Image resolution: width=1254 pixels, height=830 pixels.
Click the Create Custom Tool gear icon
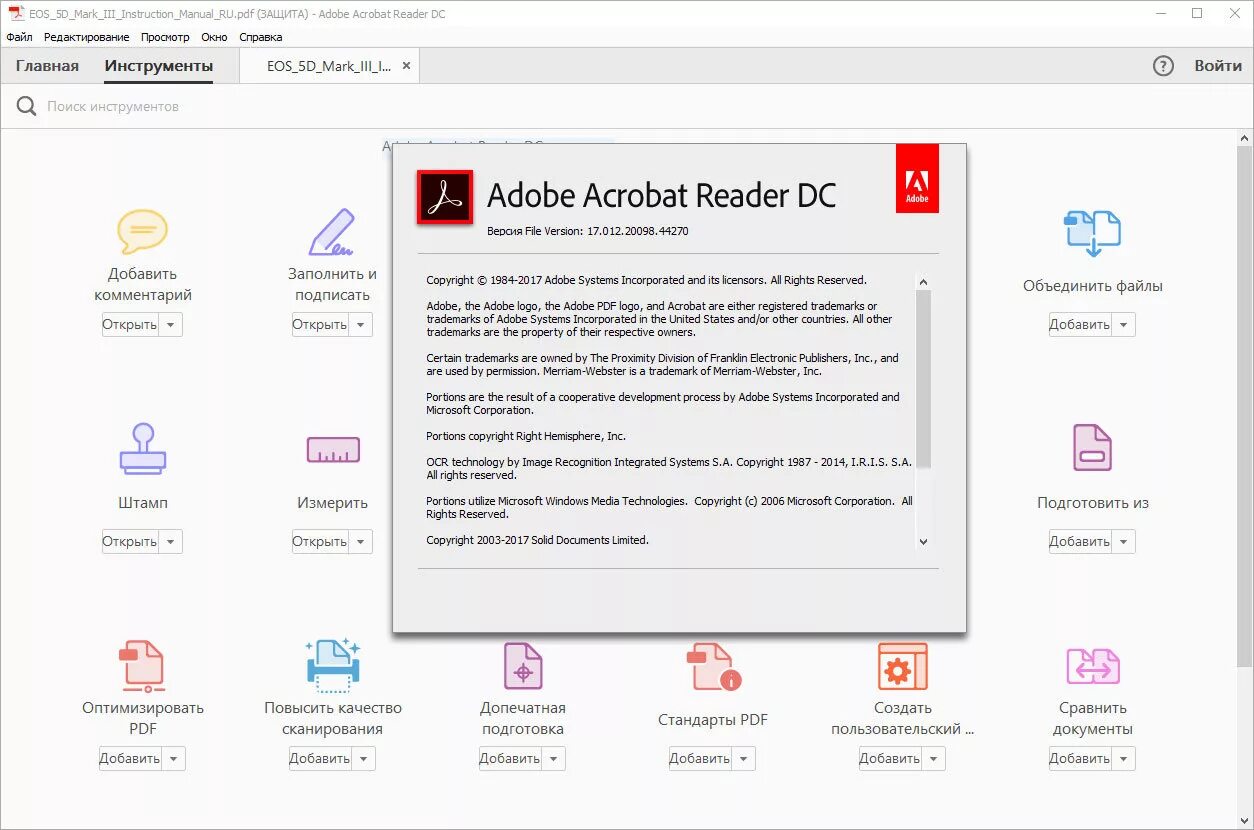click(x=902, y=667)
